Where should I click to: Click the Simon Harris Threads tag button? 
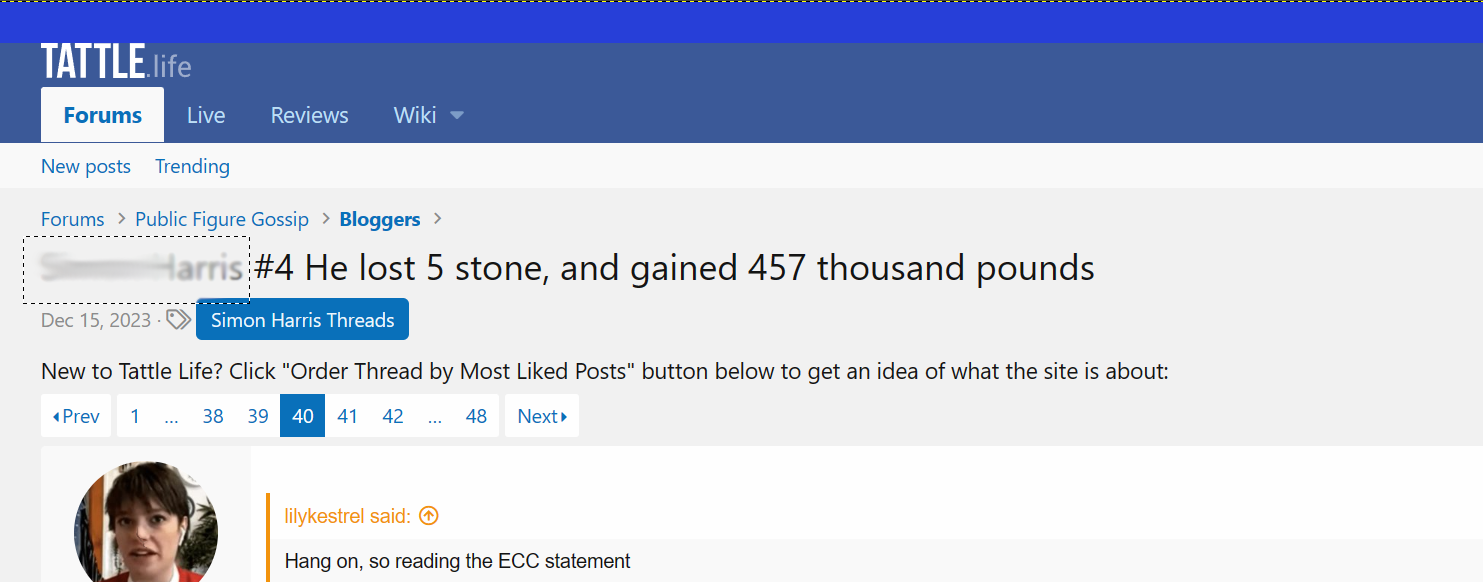(302, 320)
